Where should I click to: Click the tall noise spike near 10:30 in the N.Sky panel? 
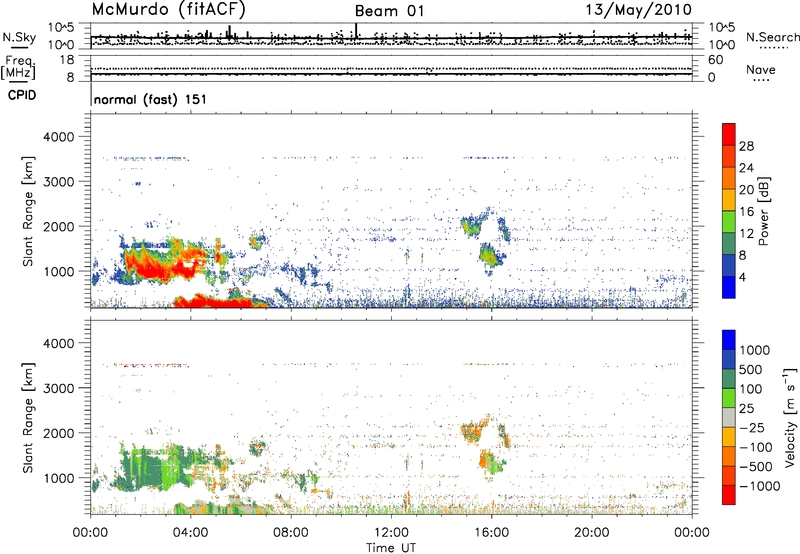(356, 31)
